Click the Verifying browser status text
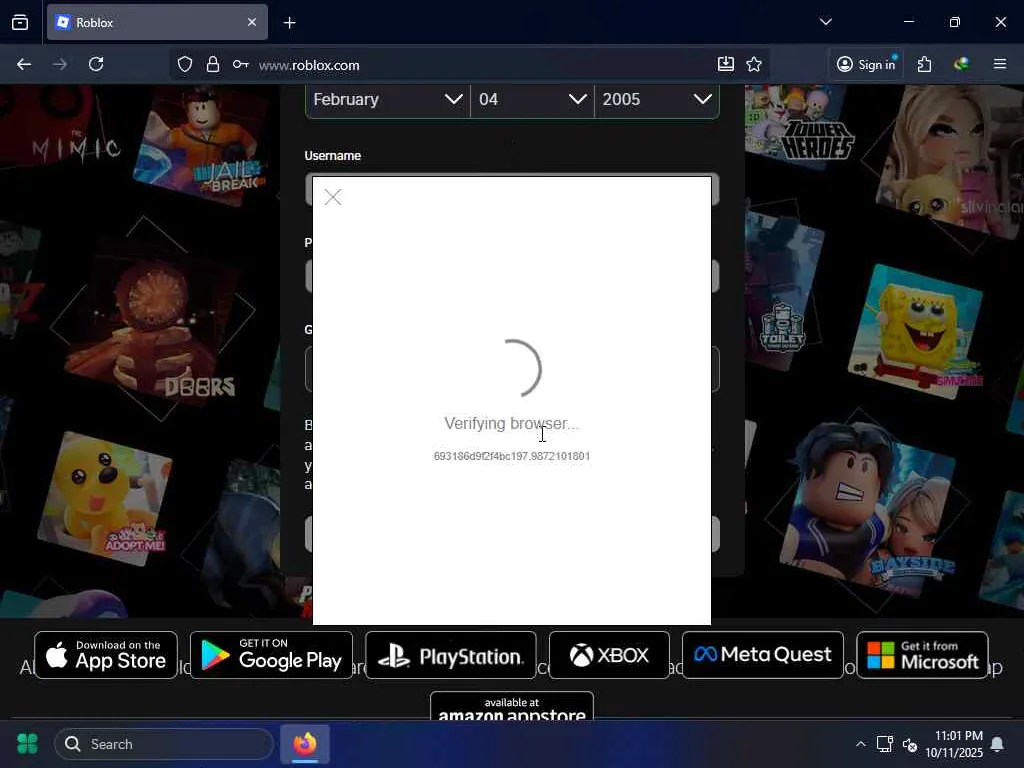 (511, 423)
